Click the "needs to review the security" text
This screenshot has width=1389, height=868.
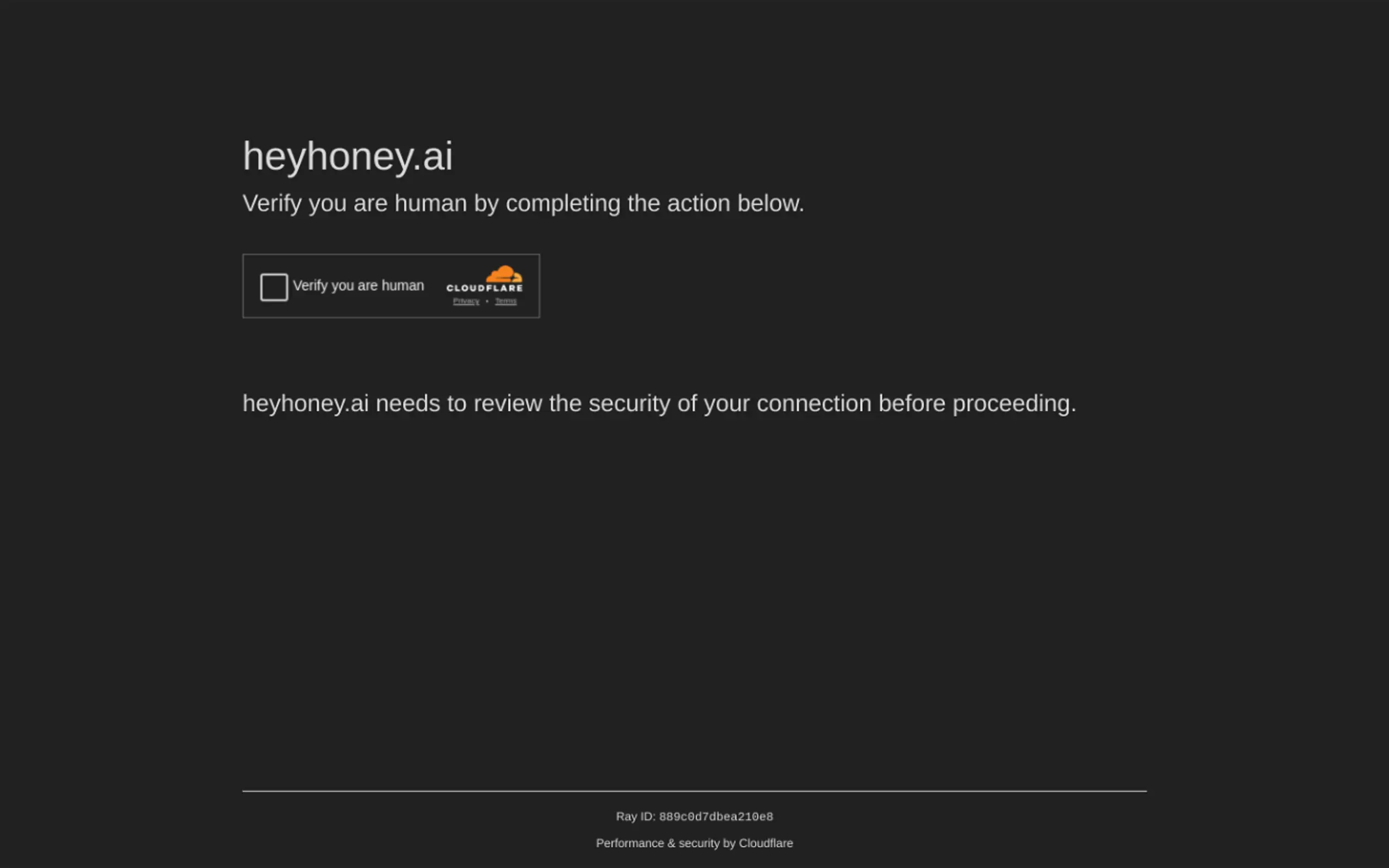click(x=523, y=403)
